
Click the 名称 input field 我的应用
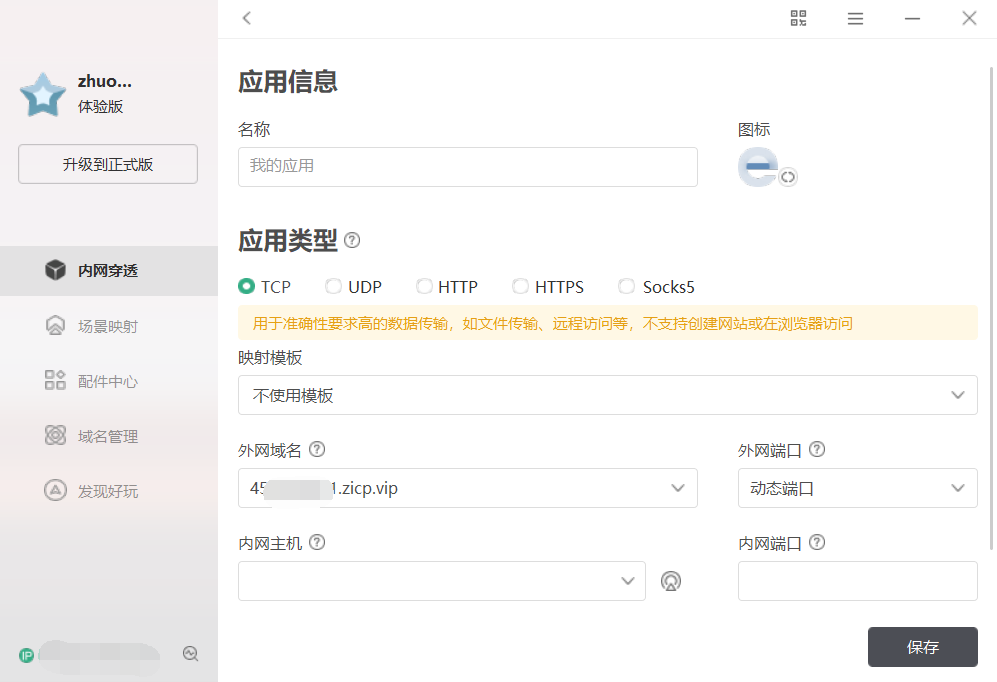tap(467, 167)
